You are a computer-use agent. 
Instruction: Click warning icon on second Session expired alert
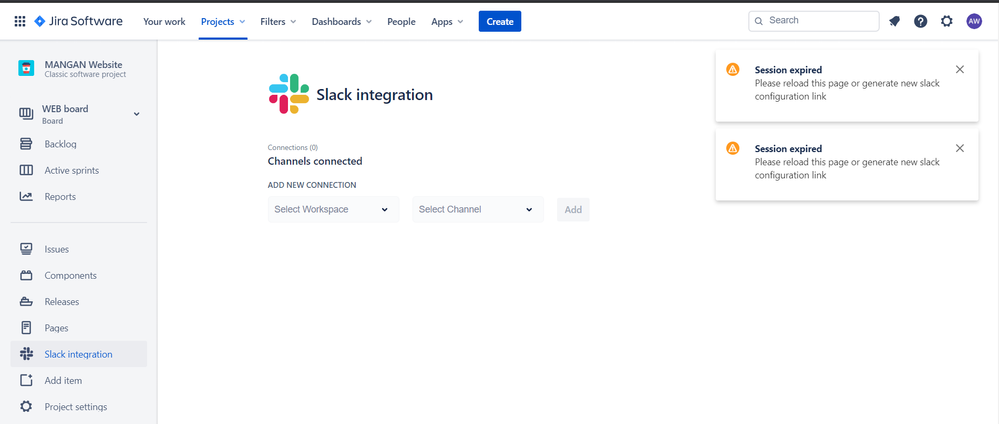point(733,149)
